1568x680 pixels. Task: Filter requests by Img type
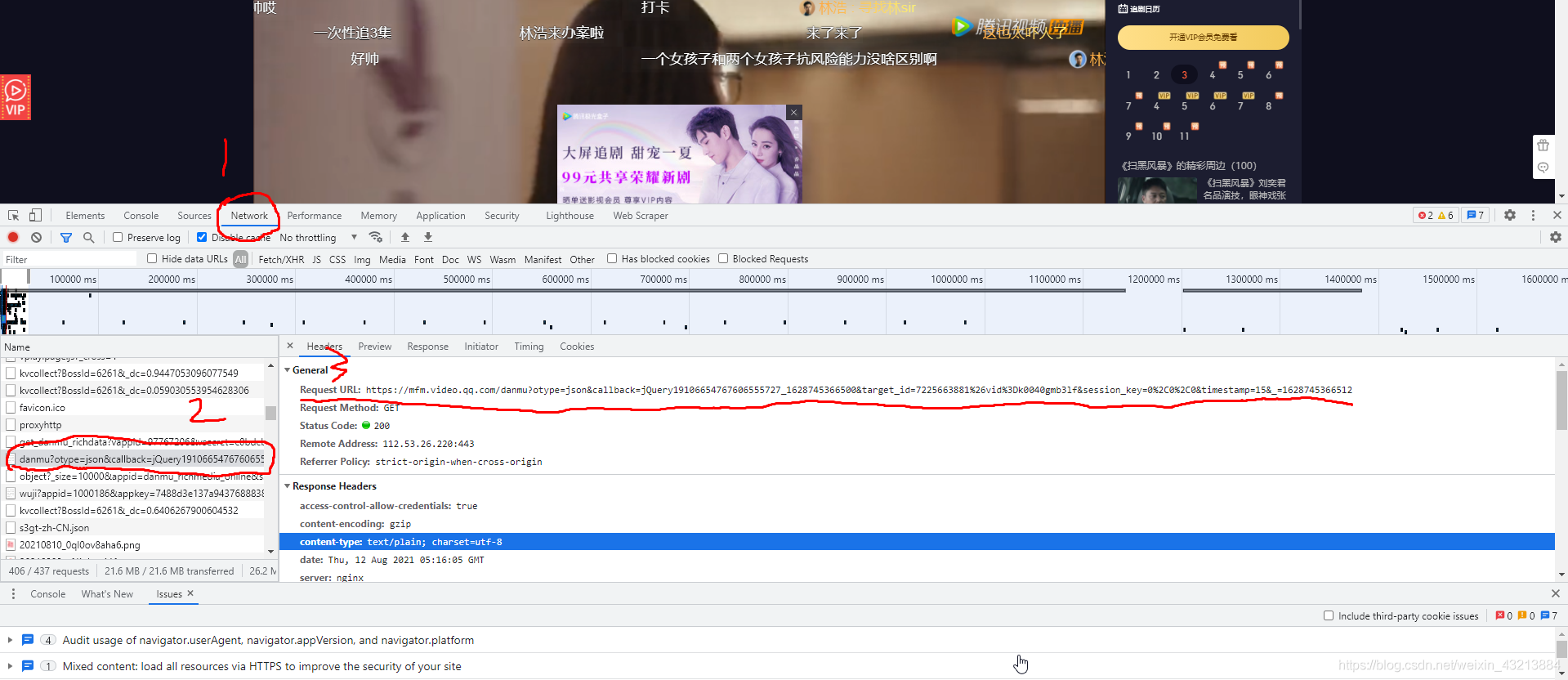tap(362, 259)
